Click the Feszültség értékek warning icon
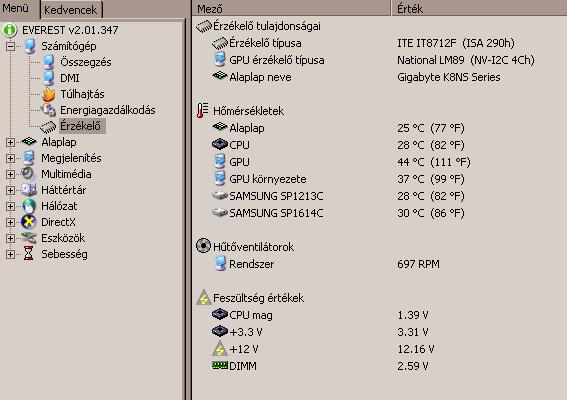 (x=204, y=297)
